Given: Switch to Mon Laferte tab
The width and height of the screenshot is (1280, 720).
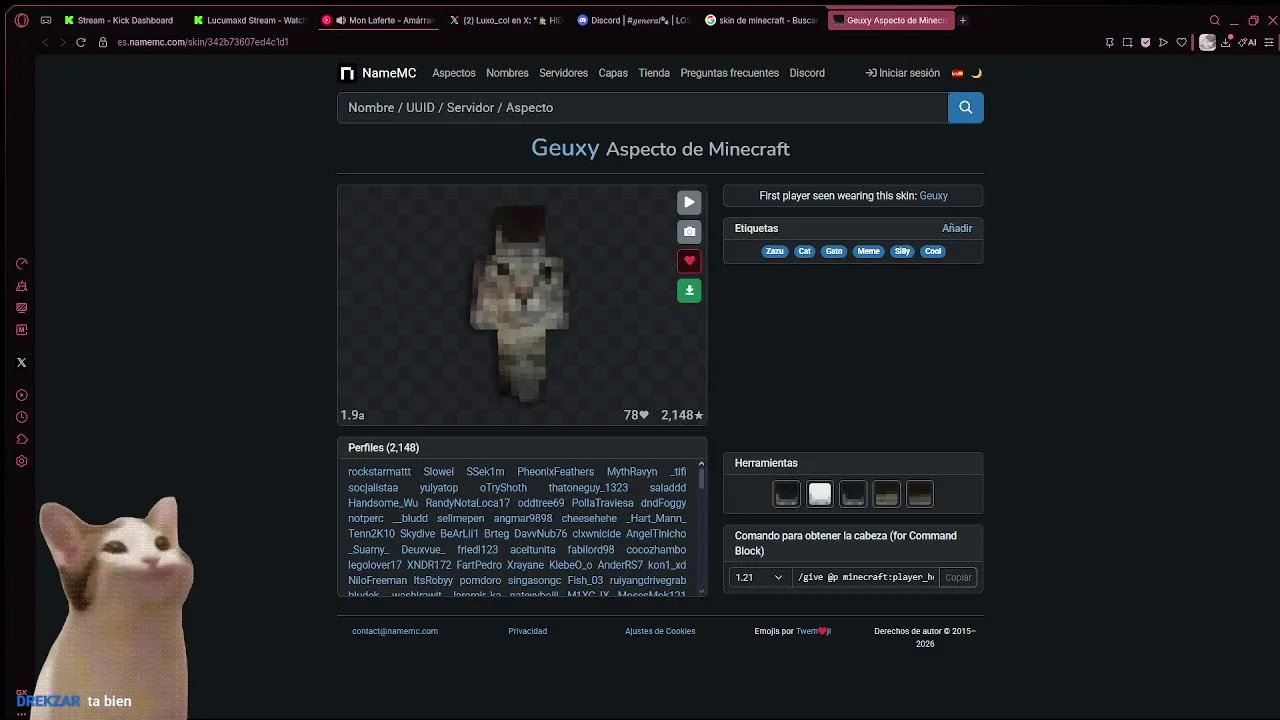Looking at the screenshot, I should point(379,20).
